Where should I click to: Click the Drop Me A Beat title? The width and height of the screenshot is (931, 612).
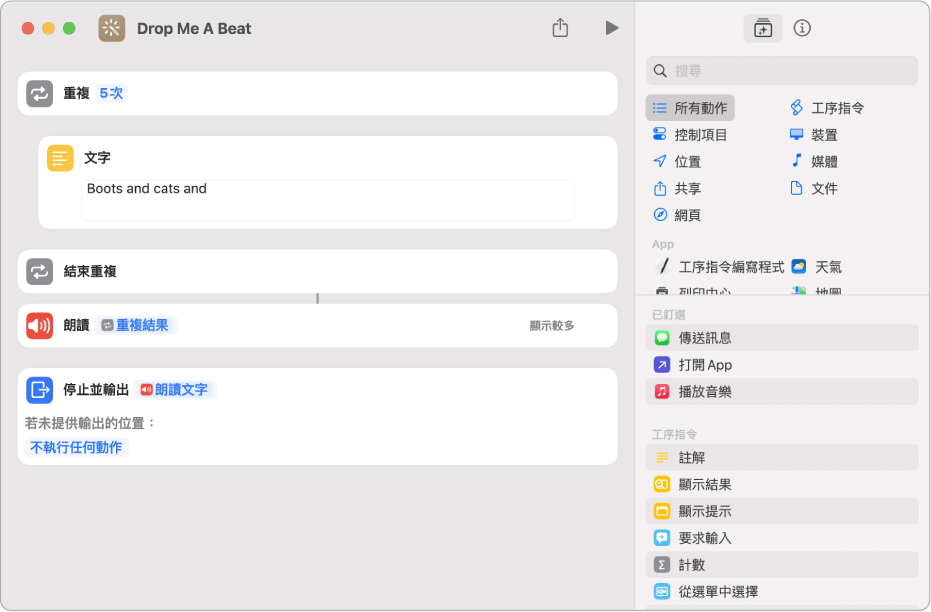(194, 28)
